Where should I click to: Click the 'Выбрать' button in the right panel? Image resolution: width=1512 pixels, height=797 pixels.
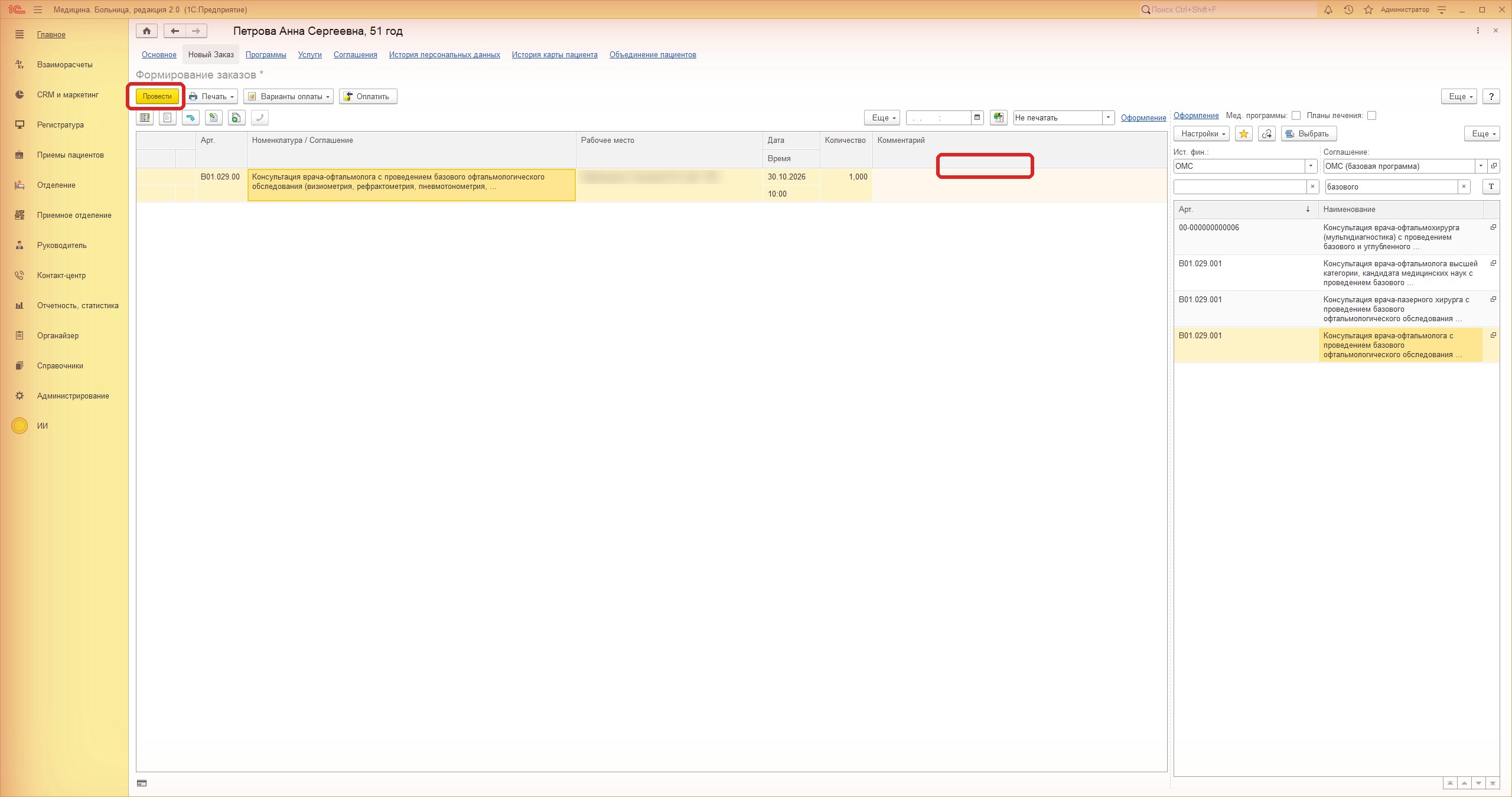click(x=1309, y=134)
